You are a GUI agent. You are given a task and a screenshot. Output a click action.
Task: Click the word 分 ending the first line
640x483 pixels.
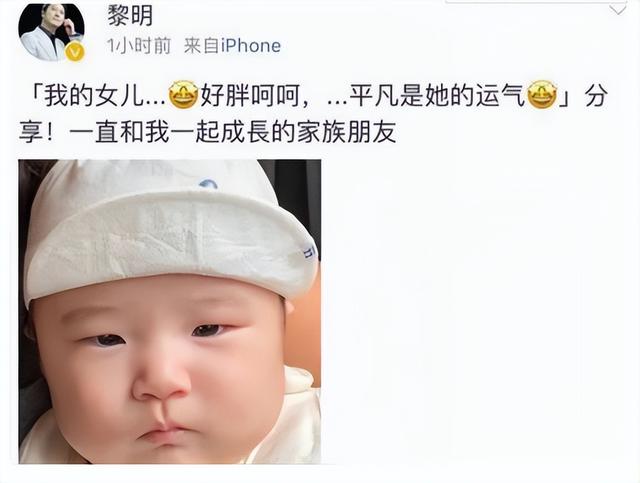coord(596,96)
